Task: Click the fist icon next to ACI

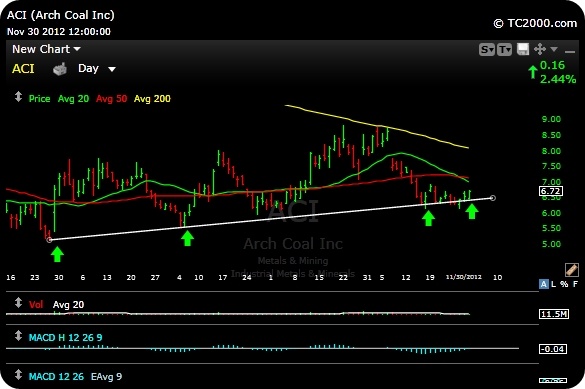Action: point(60,69)
